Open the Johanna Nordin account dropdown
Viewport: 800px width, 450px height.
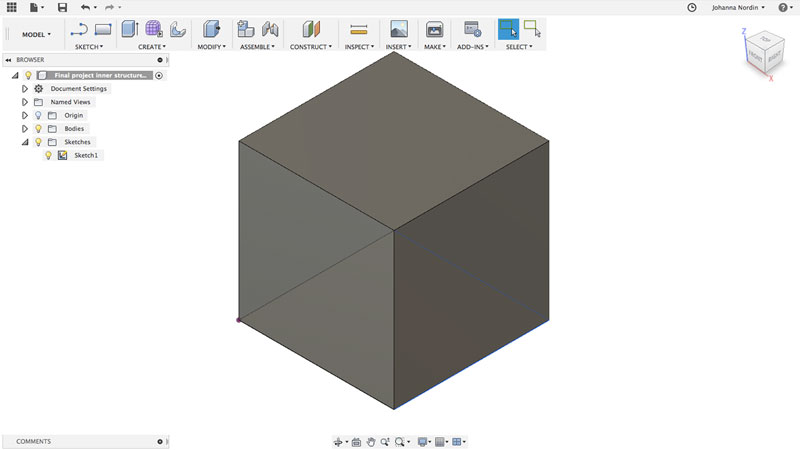tap(738, 7)
